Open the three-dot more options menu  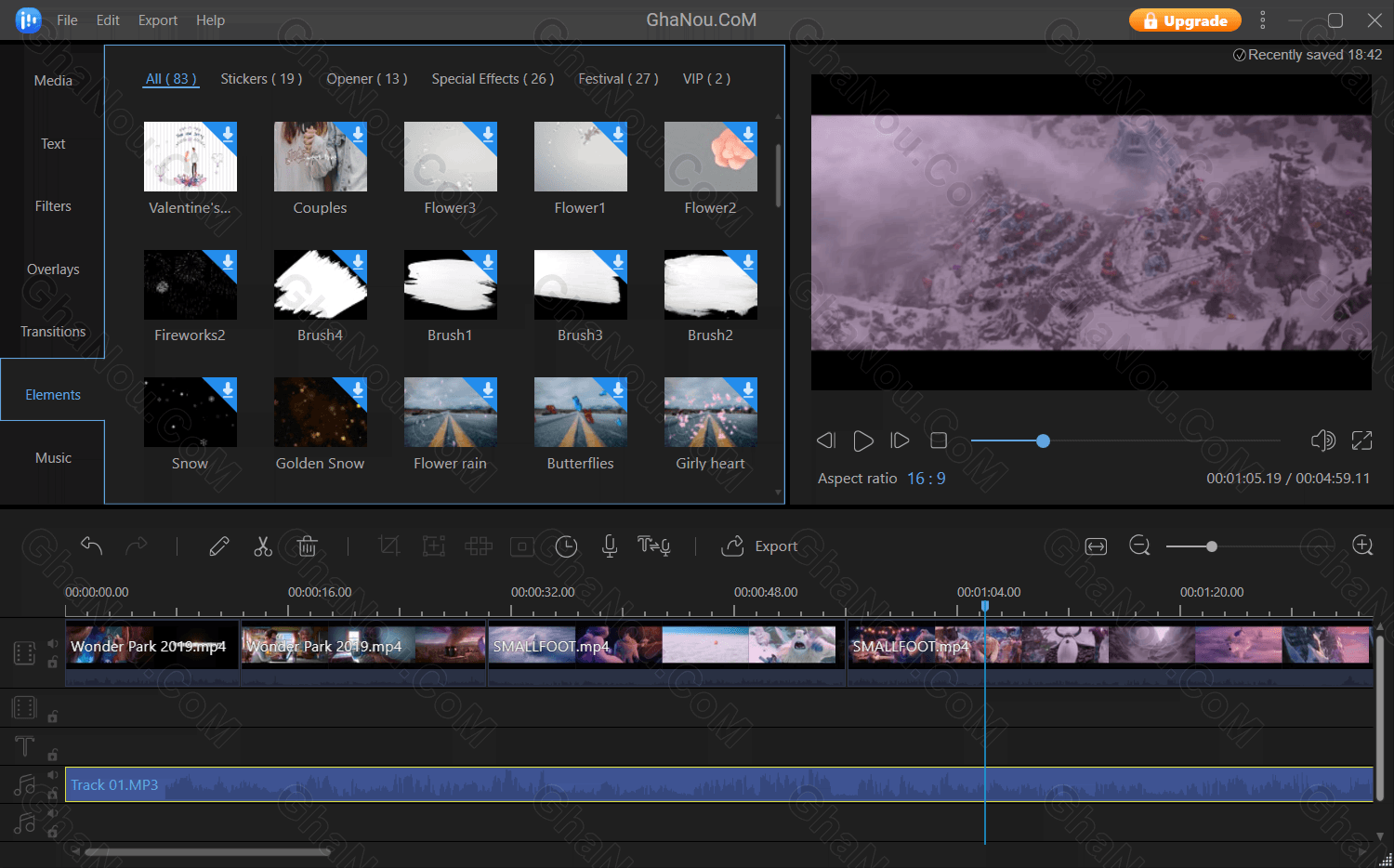tap(1262, 20)
